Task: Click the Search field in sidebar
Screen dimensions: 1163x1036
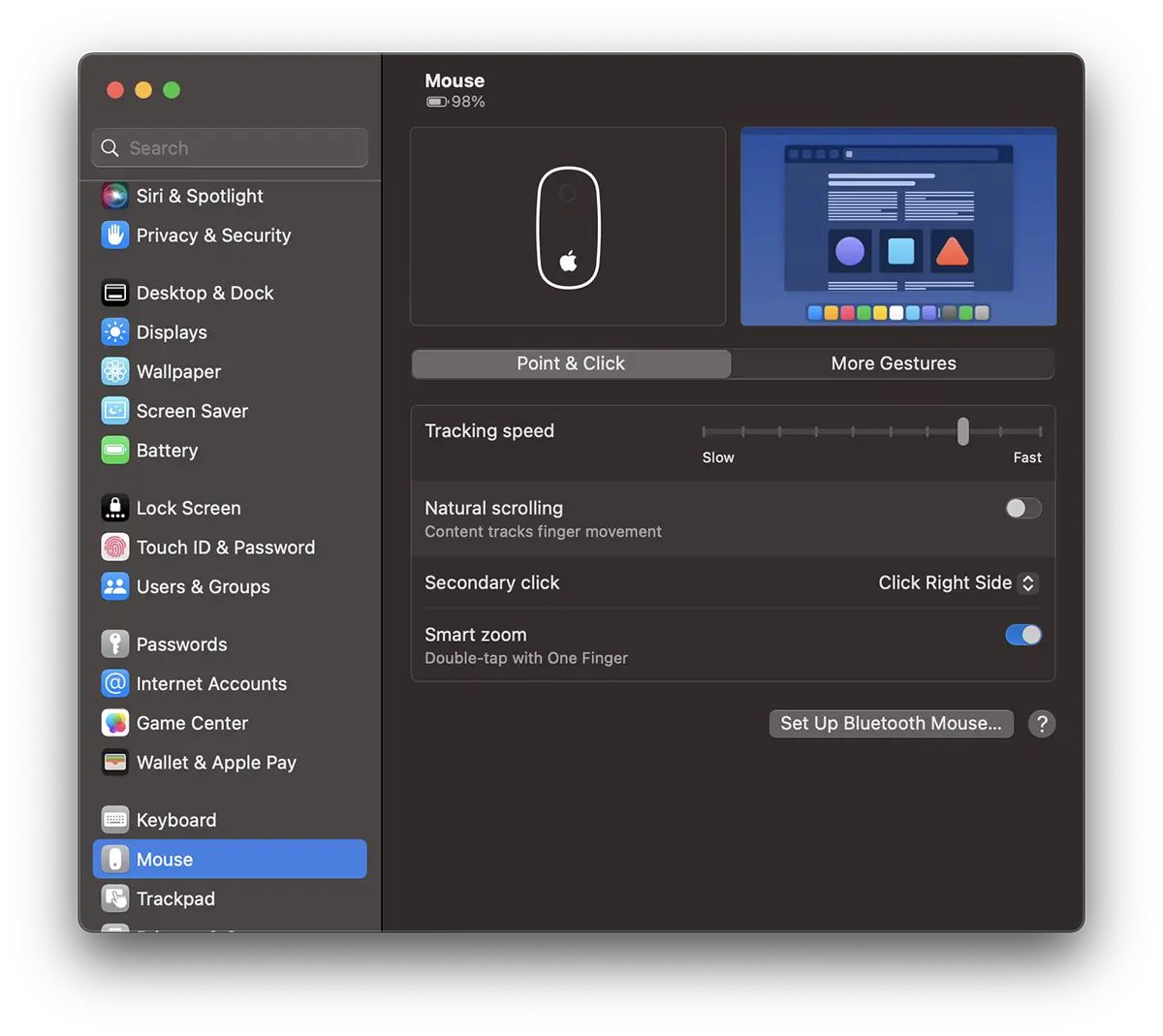Action: click(x=231, y=148)
